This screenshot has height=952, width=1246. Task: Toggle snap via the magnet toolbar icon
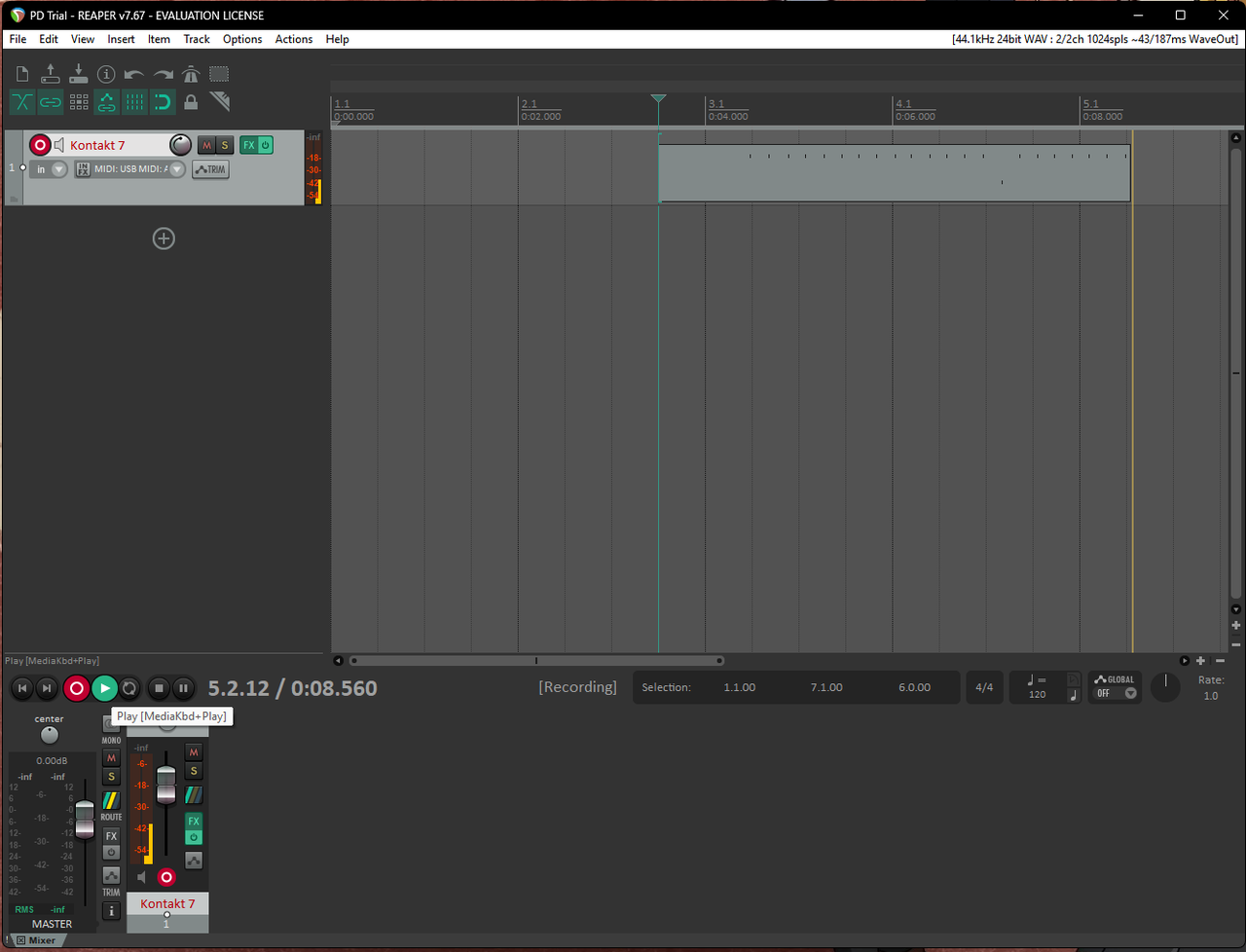point(163,101)
